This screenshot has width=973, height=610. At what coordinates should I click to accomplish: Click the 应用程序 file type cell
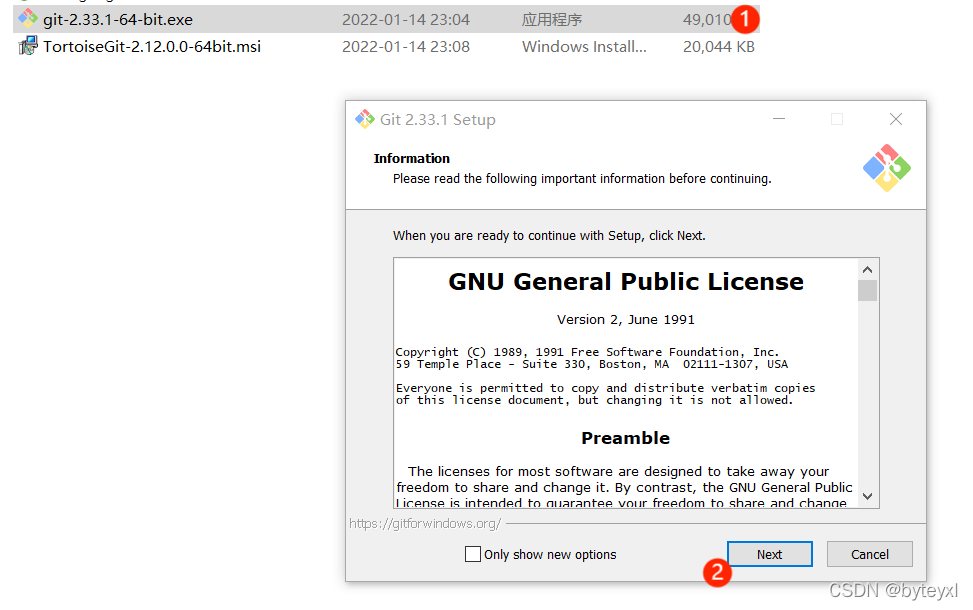[x=552, y=20]
